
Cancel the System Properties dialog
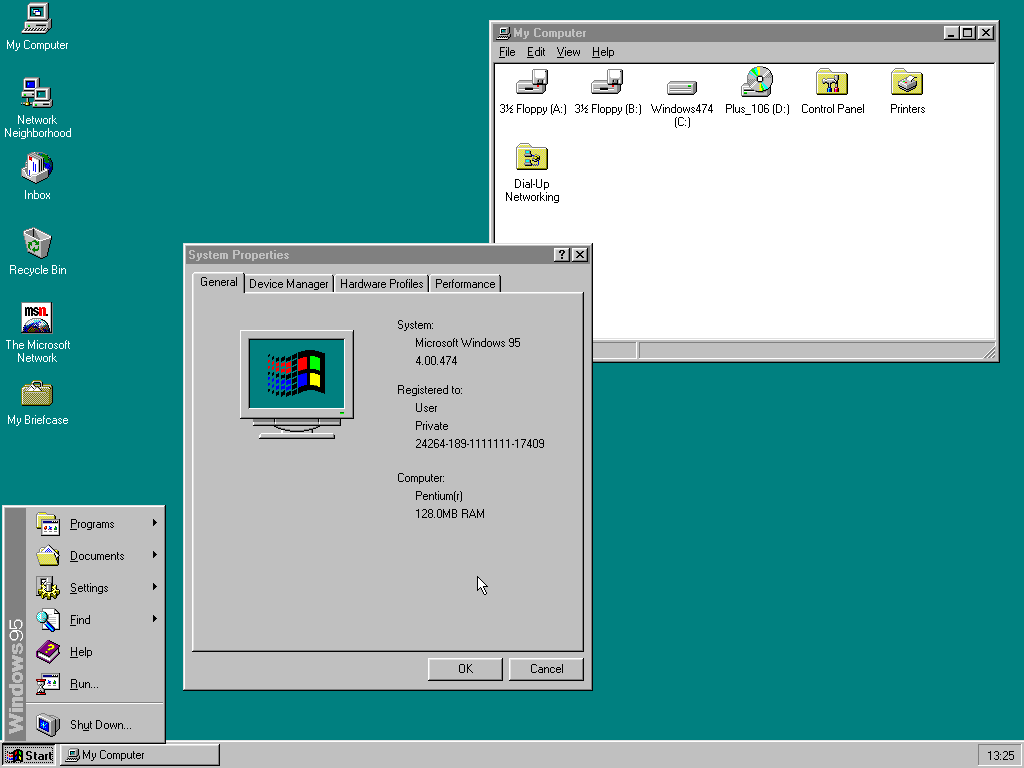tap(546, 669)
